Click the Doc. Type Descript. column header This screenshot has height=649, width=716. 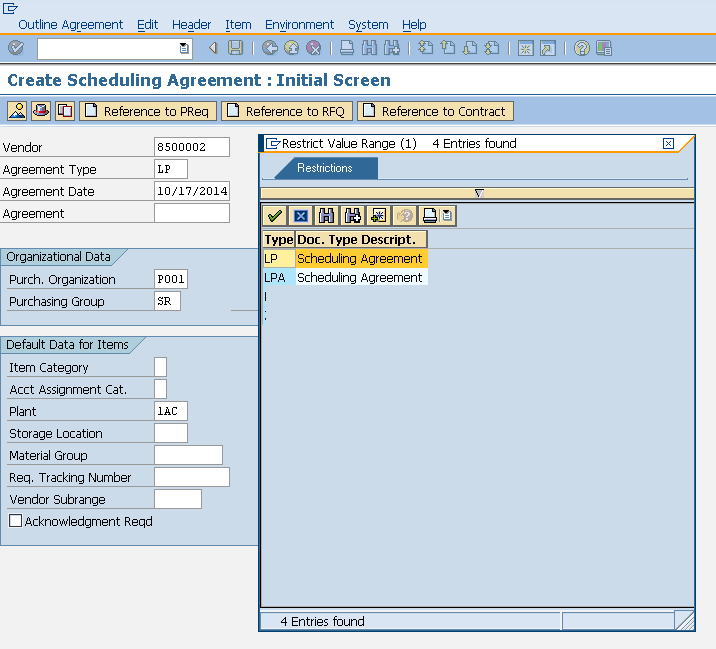[x=361, y=239]
